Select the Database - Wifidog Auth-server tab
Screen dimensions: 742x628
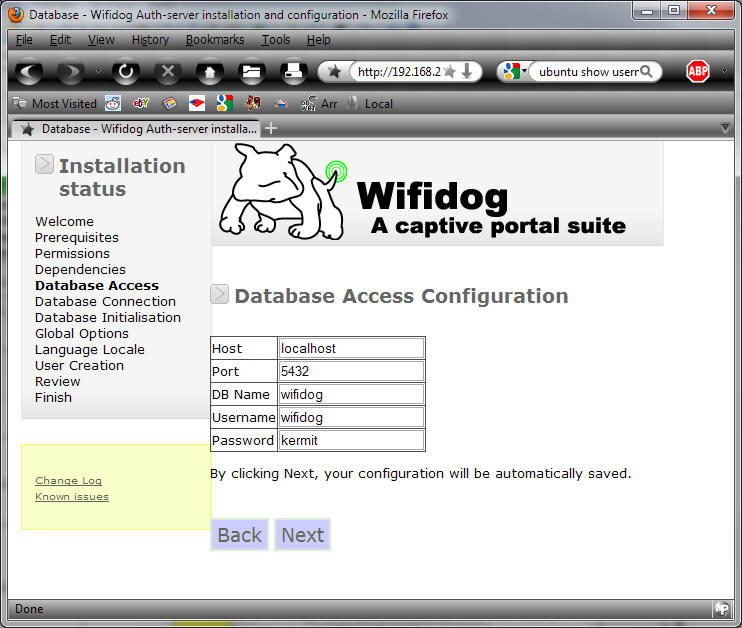[x=136, y=129]
